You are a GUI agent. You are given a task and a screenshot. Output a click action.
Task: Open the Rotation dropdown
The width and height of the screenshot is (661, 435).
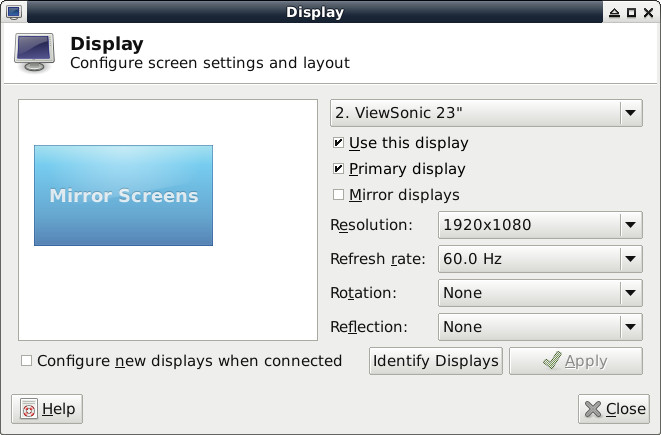click(539, 293)
